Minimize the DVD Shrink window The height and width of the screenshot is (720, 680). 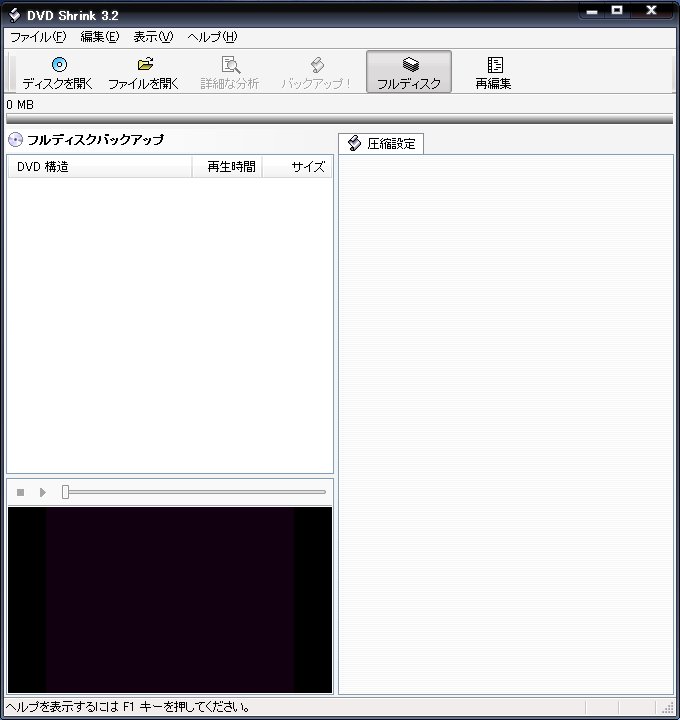click(592, 11)
